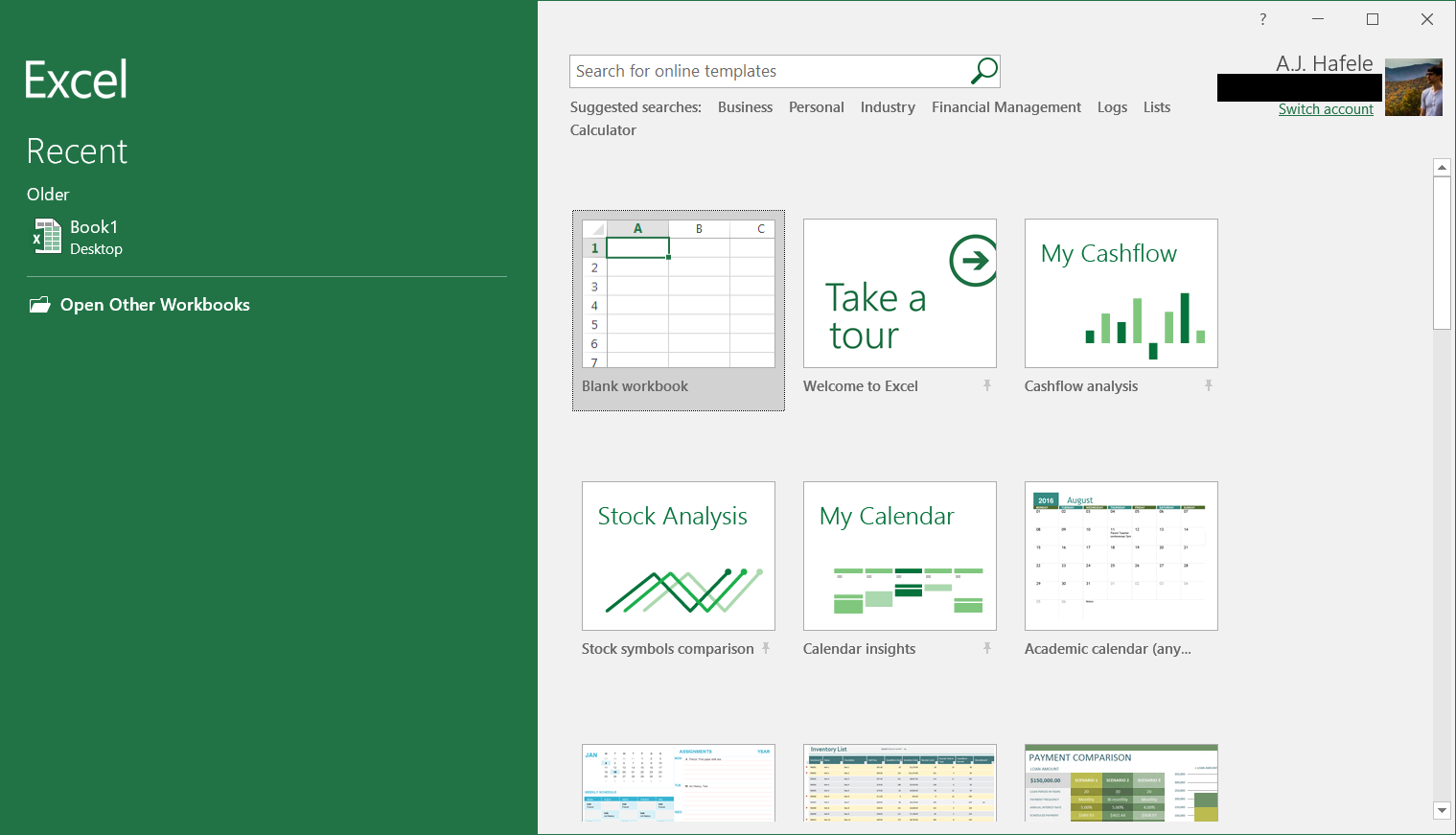Click the scrollbar down arrow
This screenshot has height=835, width=1456.
[x=1442, y=810]
